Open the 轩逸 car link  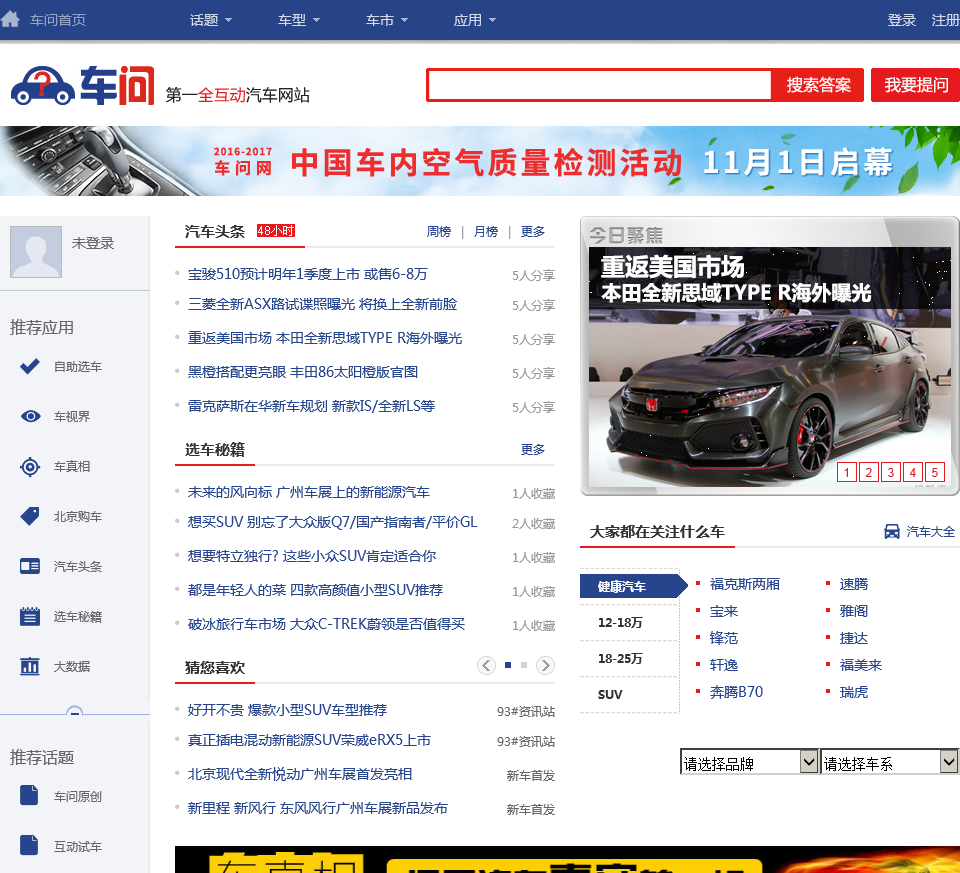coord(724,665)
